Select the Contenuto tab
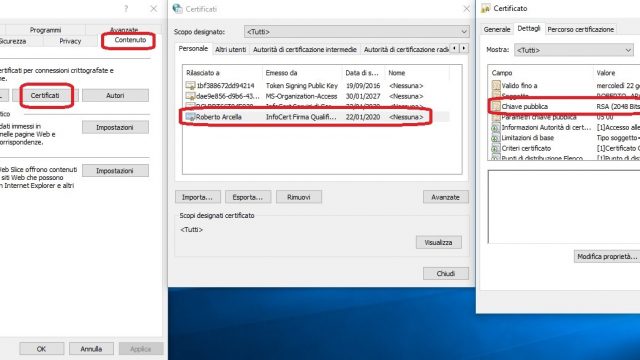 (130, 40)
